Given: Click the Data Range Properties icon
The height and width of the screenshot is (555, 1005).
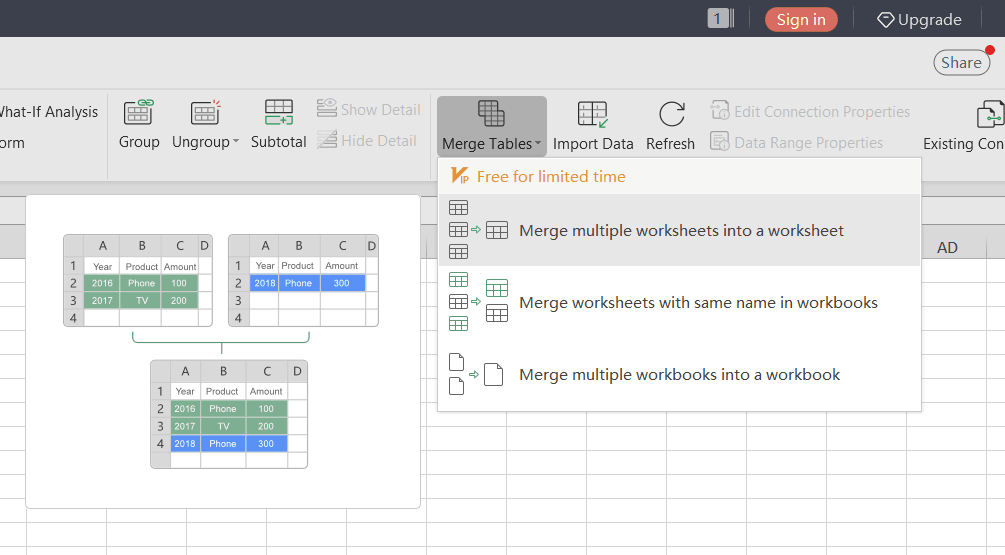Looking at the screenshot, I should tap(720, 142).
